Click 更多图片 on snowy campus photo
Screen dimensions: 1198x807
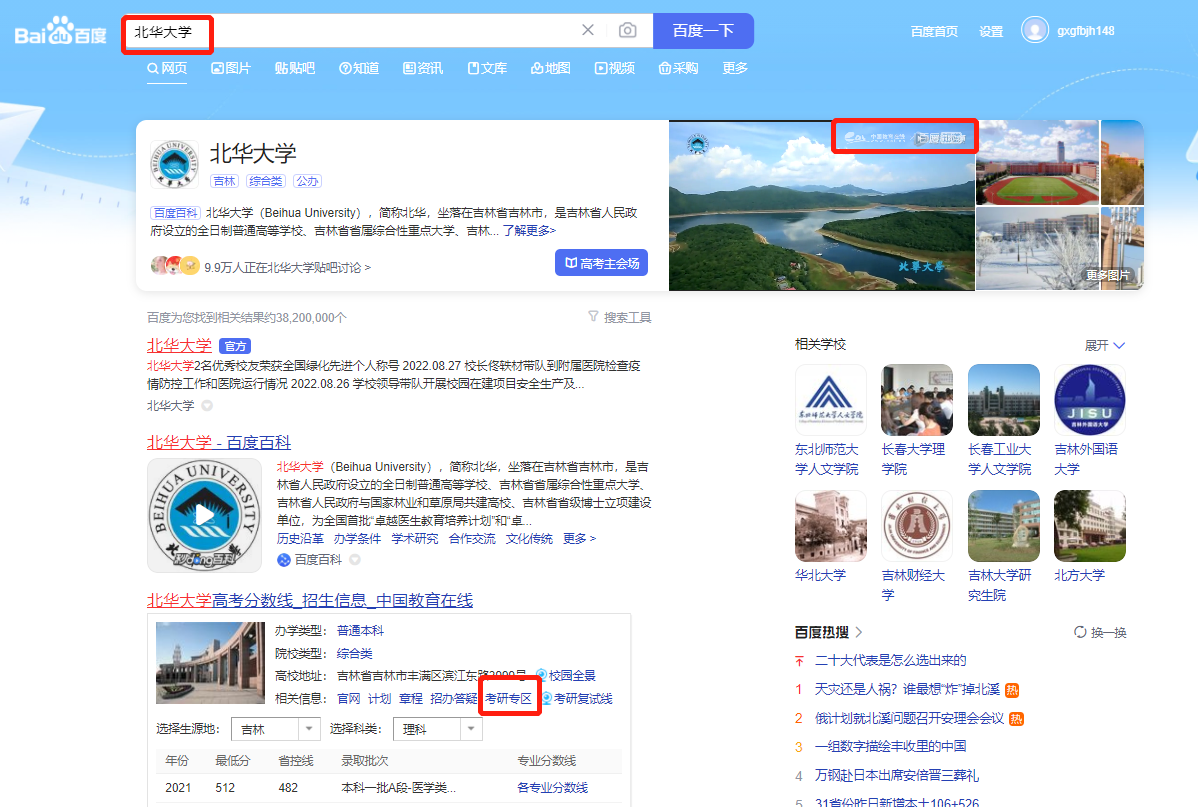point(1107,275)
